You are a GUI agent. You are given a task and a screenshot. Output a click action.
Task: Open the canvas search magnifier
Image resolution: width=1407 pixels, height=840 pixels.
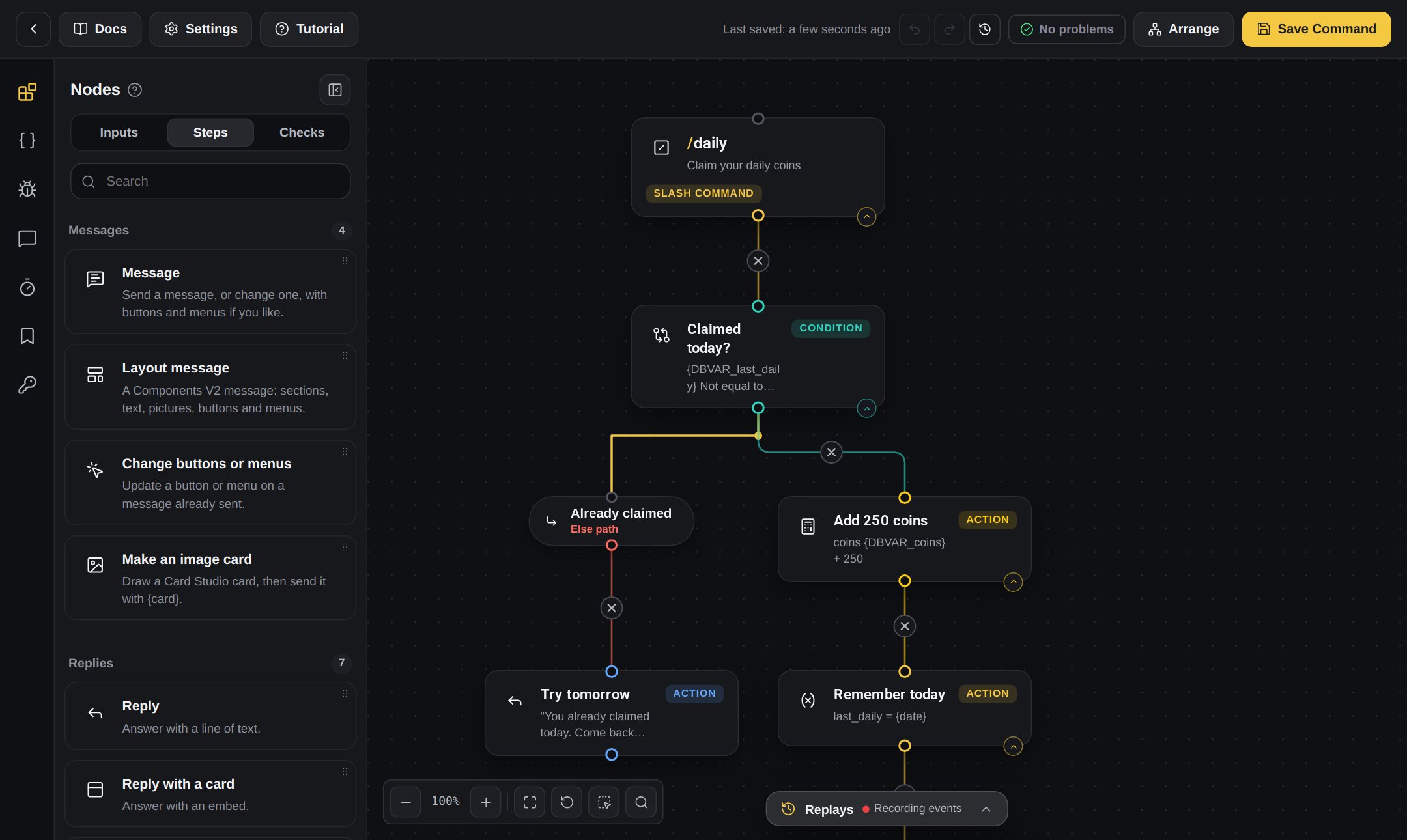point(641,802)
